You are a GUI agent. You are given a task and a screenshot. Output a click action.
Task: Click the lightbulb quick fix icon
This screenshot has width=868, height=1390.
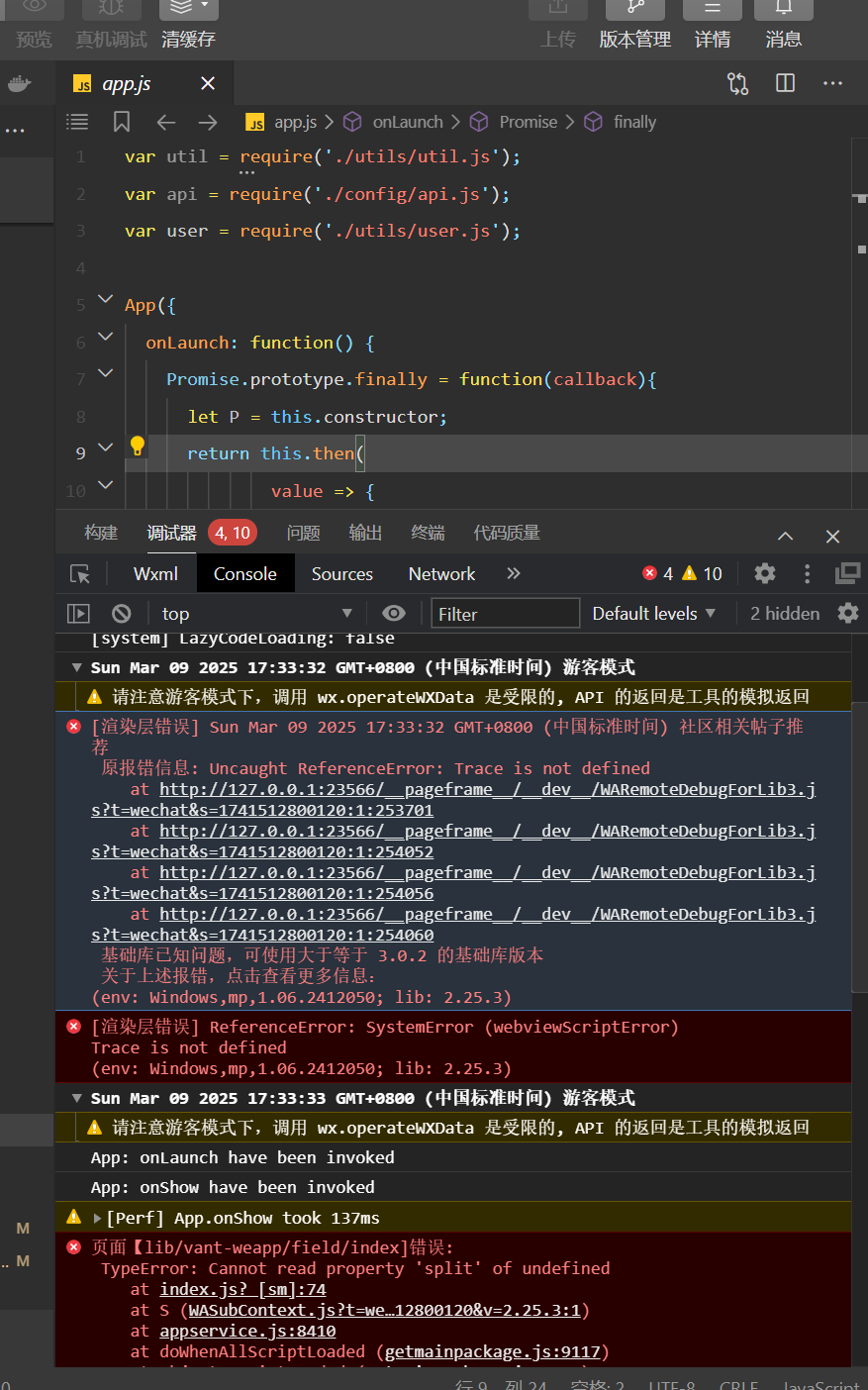[x=138, y=447]
